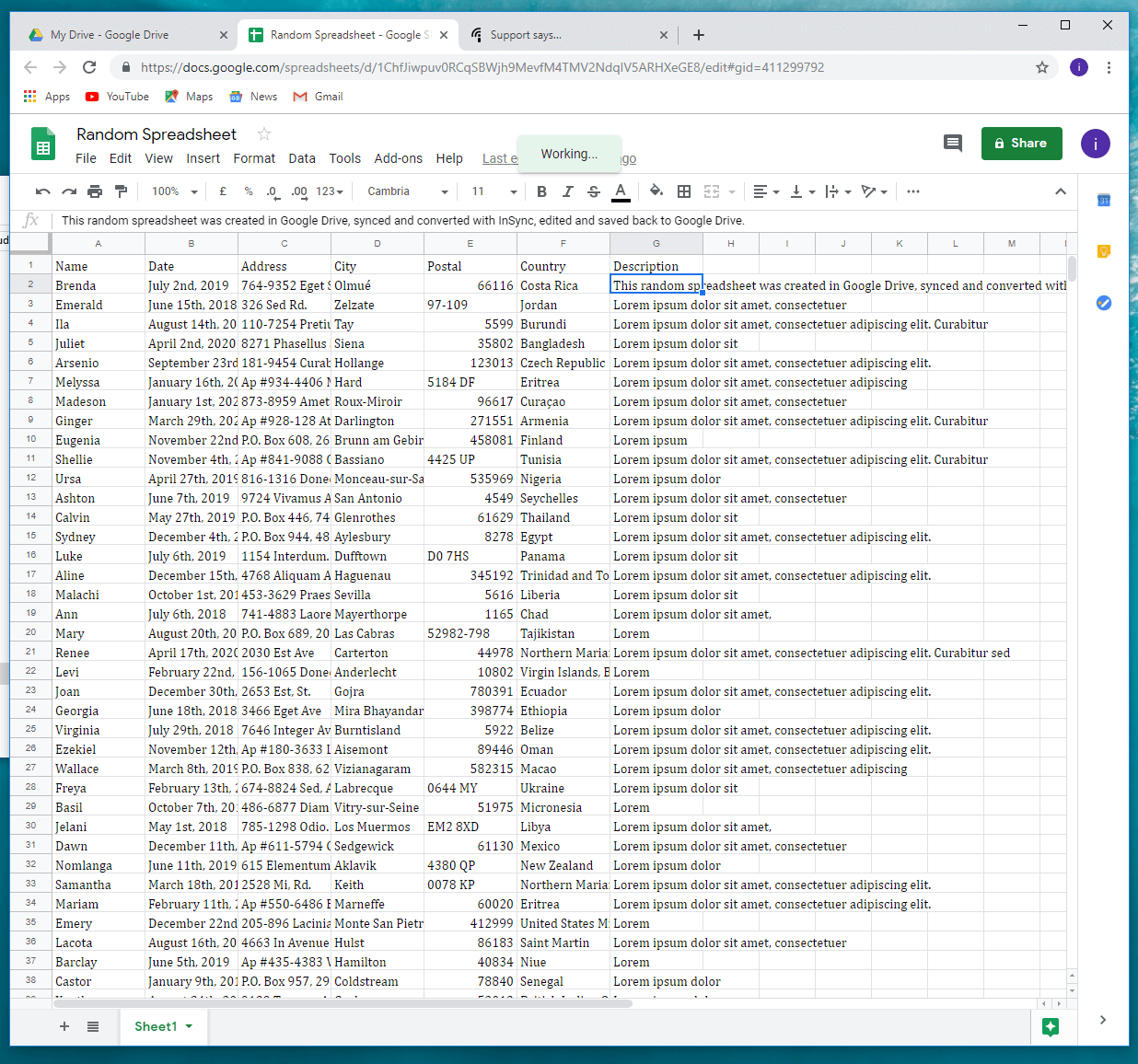Switch to the My Drive browser tab
1138x1064 pixels.
tap(110, 35)
